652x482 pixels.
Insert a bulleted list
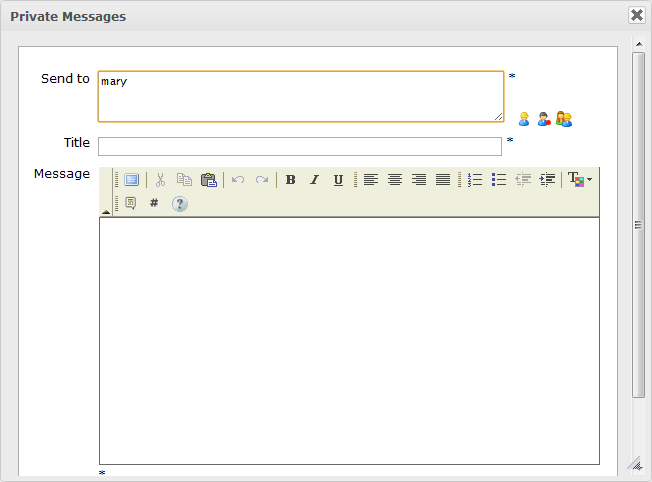click(499, 180)
